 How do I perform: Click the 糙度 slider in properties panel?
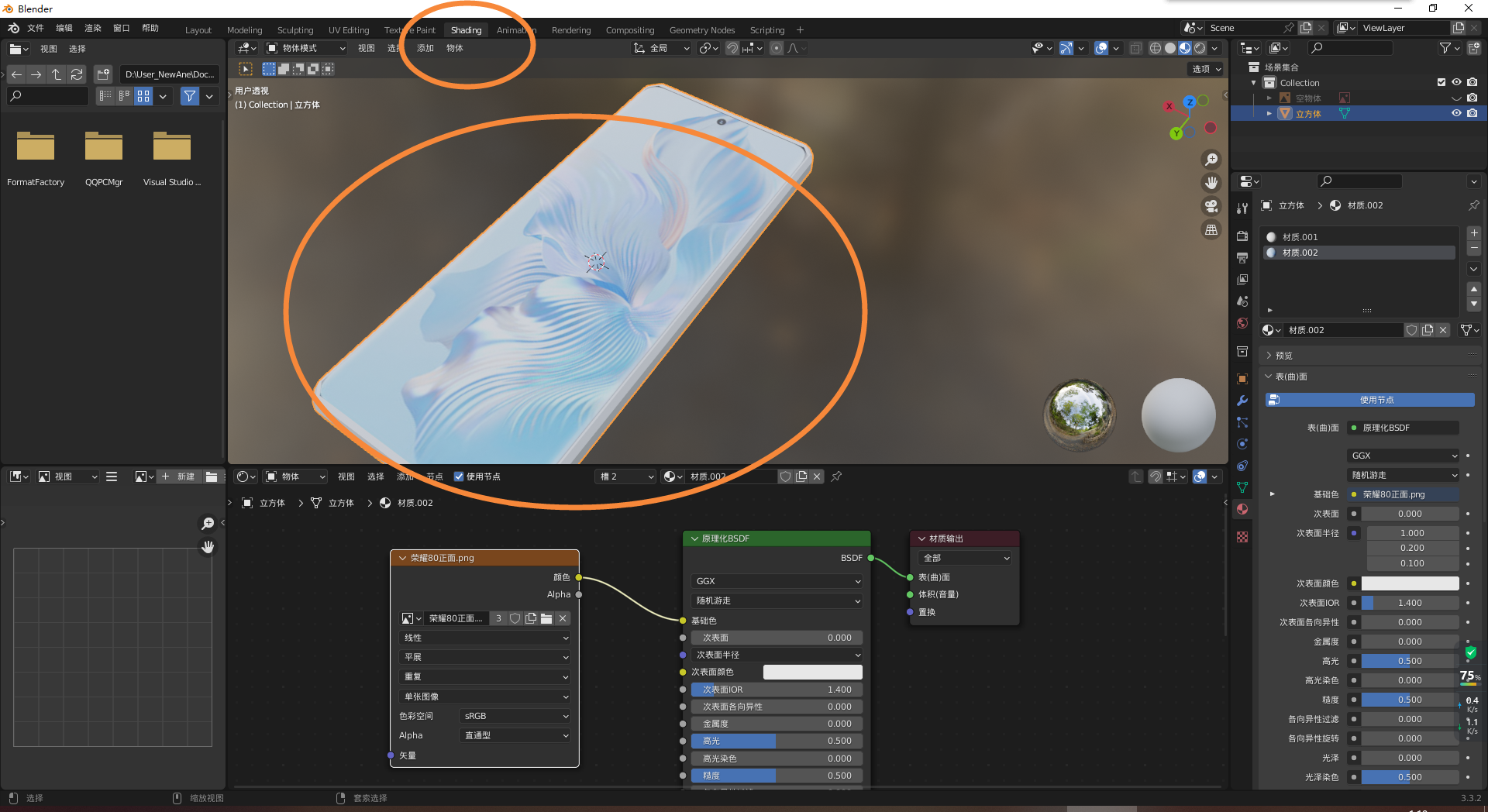1410,700
